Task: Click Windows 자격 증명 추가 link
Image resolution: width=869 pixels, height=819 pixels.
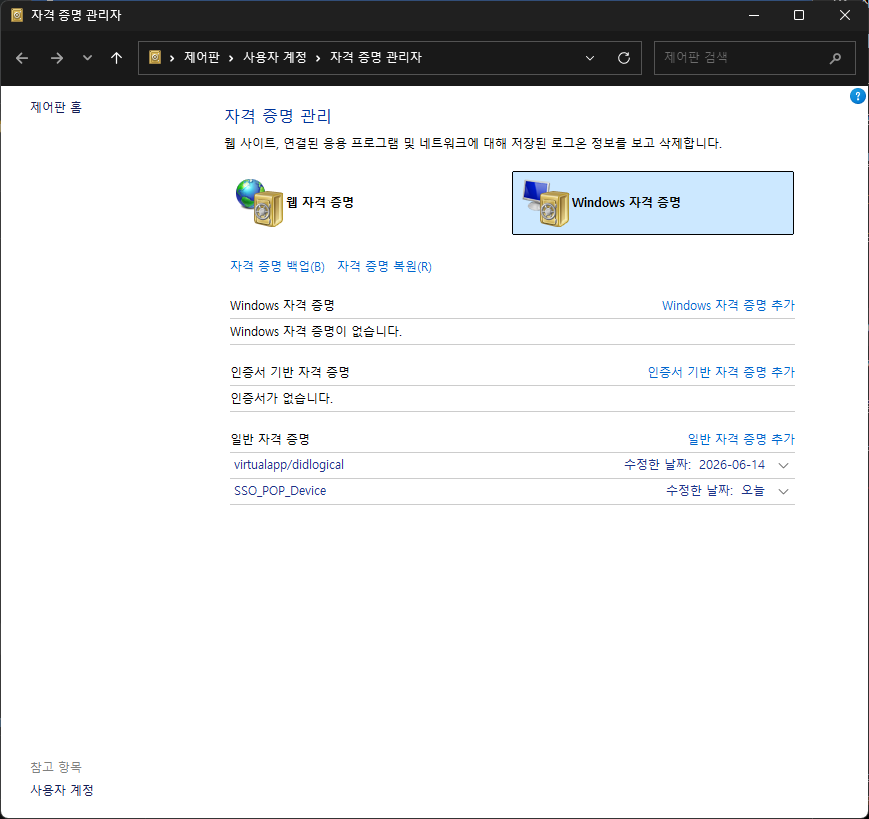Action: point(728,305)
